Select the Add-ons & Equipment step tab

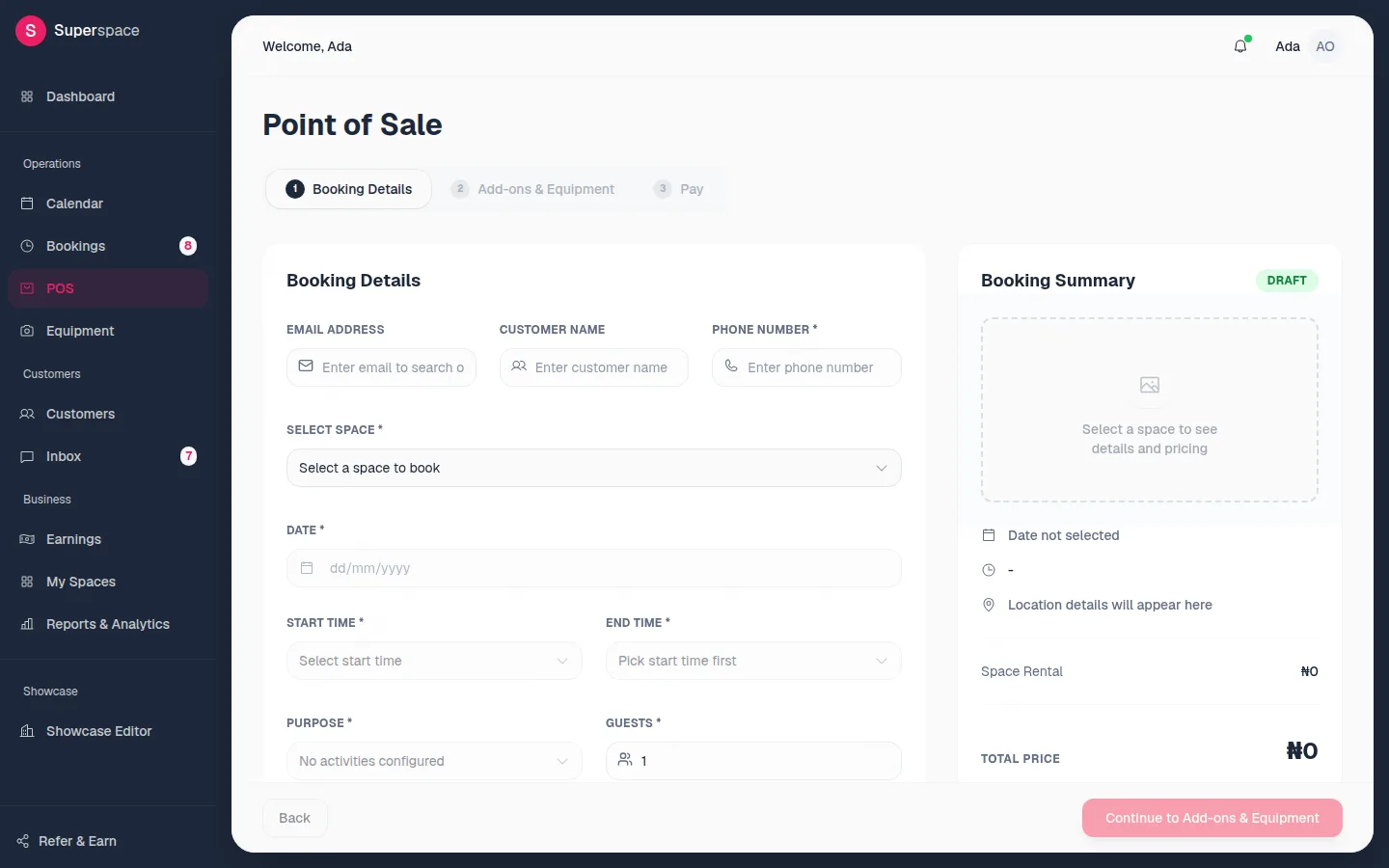532,189
